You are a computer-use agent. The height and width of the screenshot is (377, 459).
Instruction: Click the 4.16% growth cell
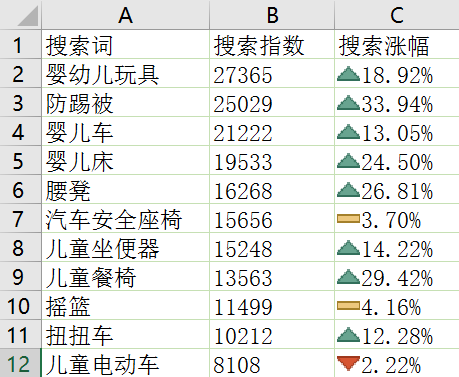tap(397, 305)
